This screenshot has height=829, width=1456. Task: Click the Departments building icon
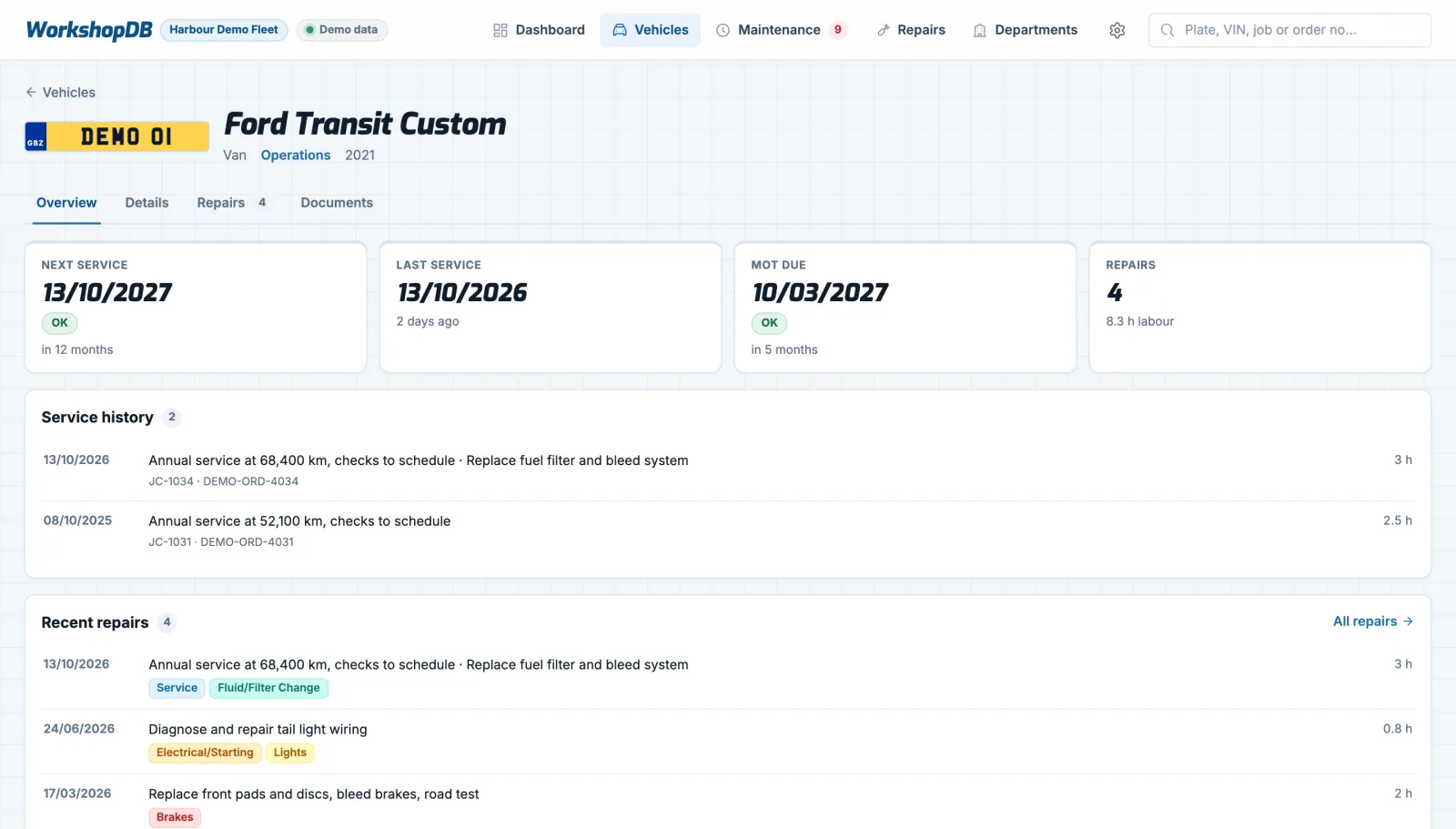pos(980,30)
